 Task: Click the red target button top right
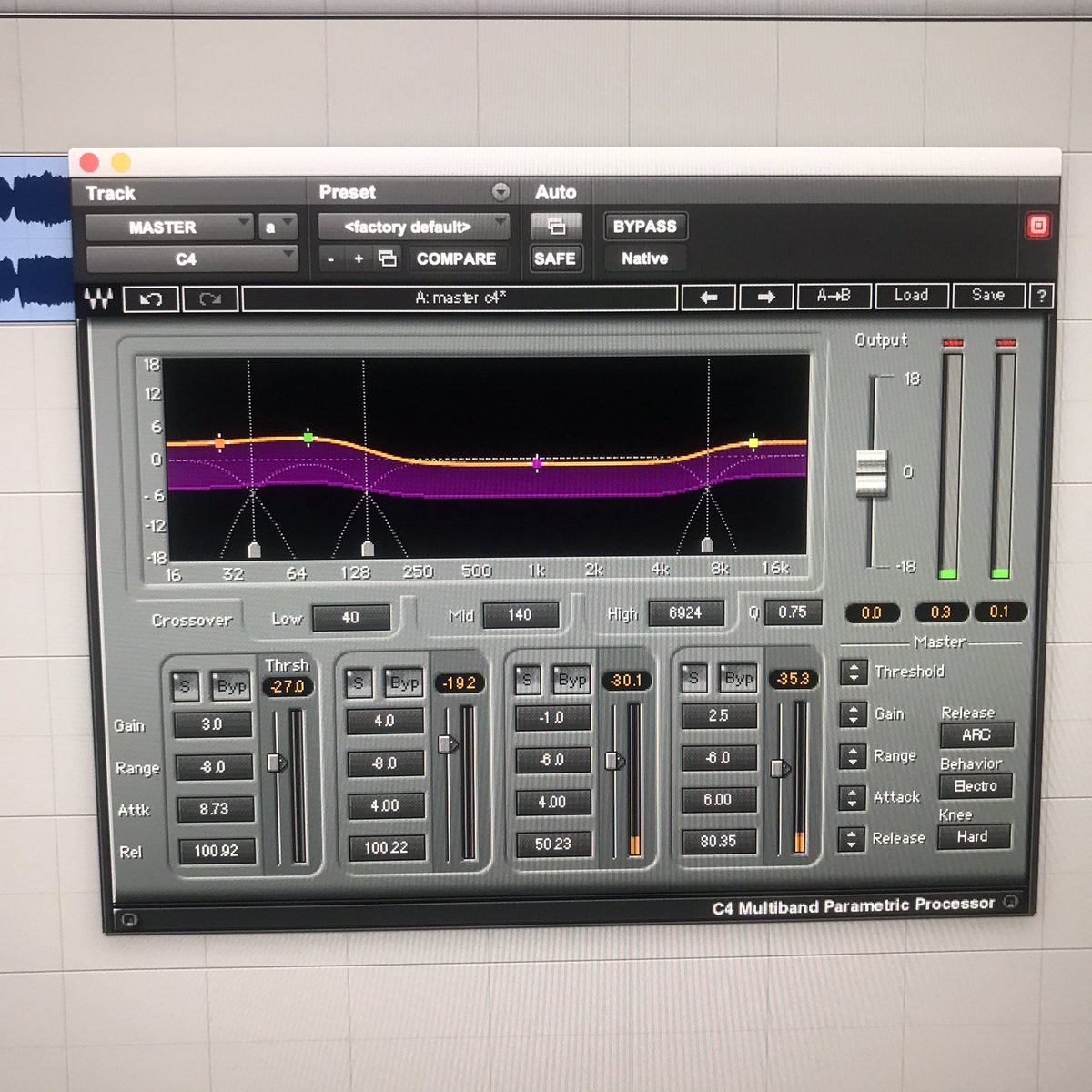coord(1038,225)
